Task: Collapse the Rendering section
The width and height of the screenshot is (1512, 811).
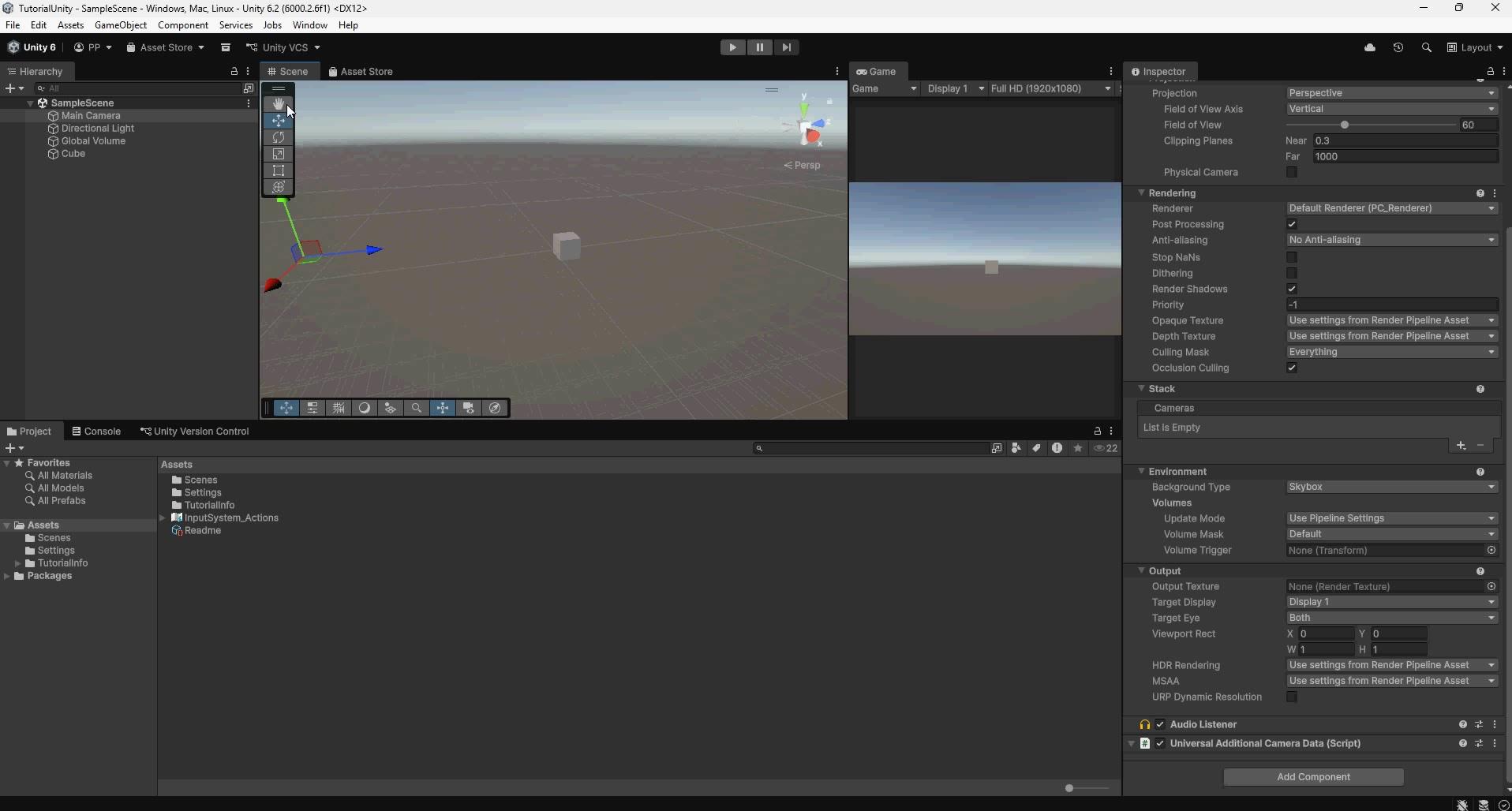Action: click(1141, 193)
